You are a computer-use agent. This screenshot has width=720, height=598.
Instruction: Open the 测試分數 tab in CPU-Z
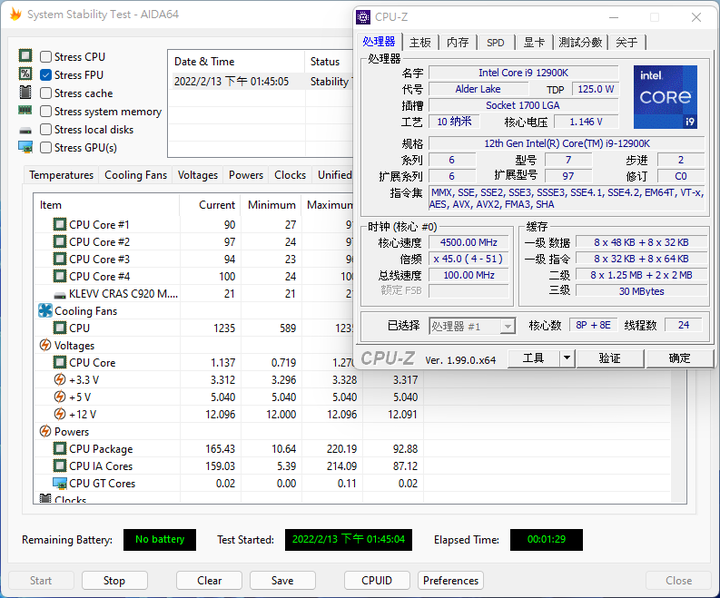pos(580,42)
